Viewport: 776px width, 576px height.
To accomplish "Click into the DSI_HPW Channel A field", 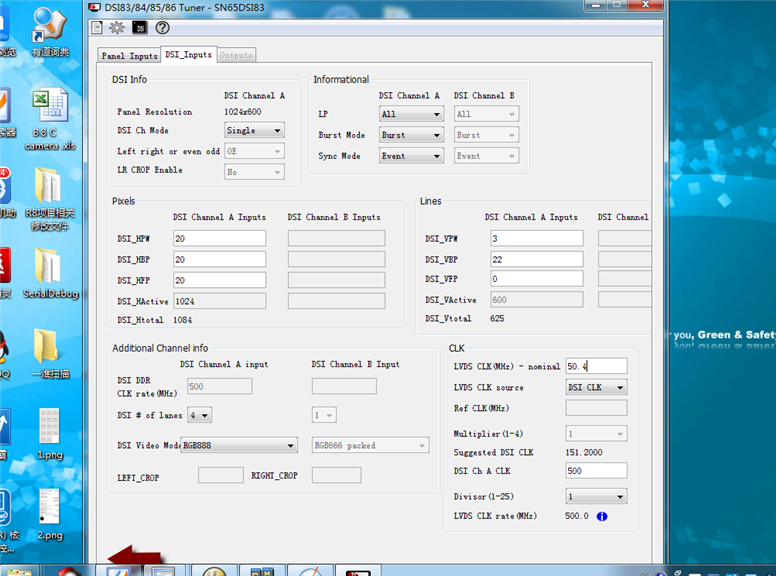I will tap(220, 239).
